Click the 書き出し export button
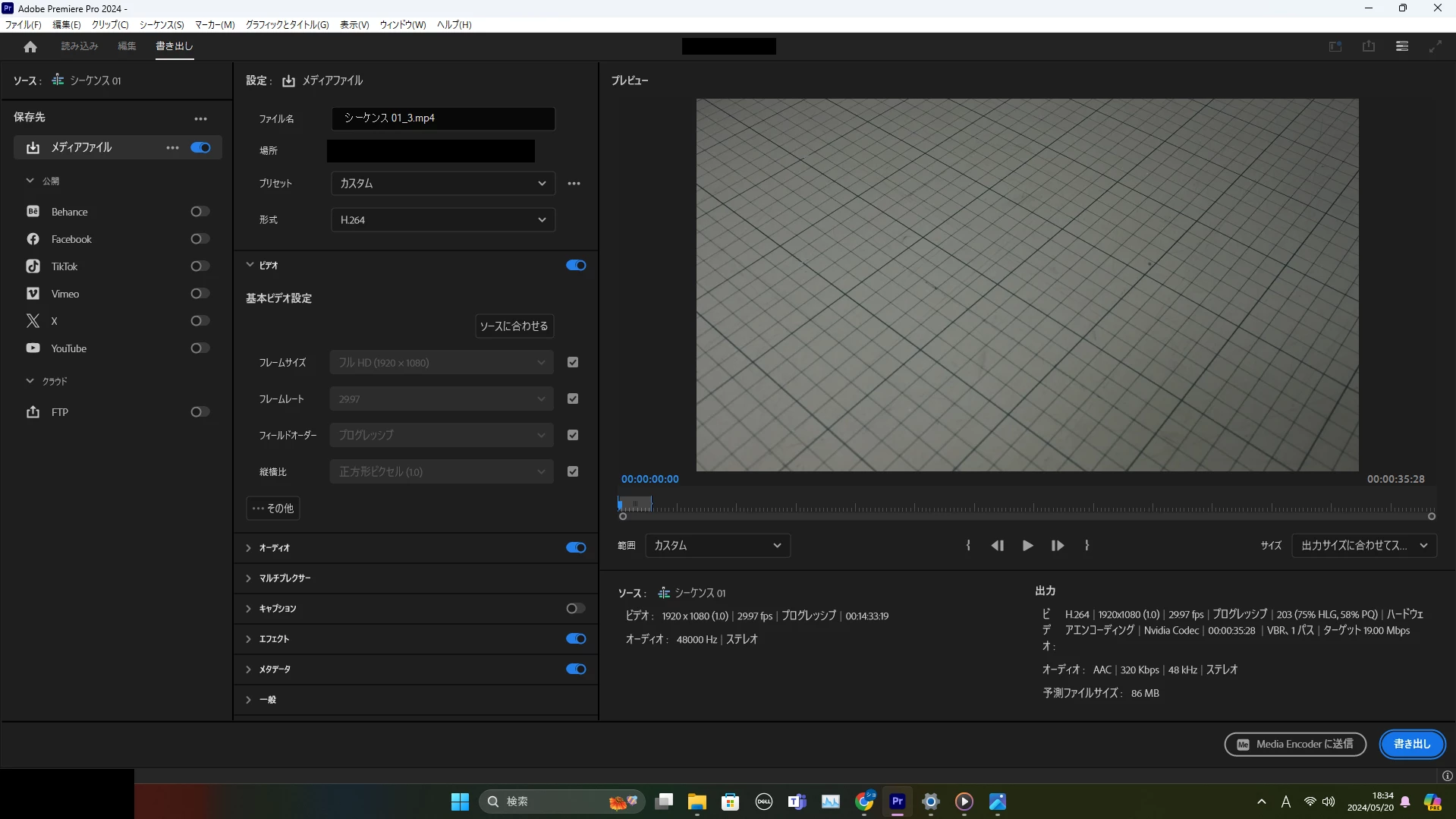The height and width of the screenshot is (819, 1456). (1412, 745)
